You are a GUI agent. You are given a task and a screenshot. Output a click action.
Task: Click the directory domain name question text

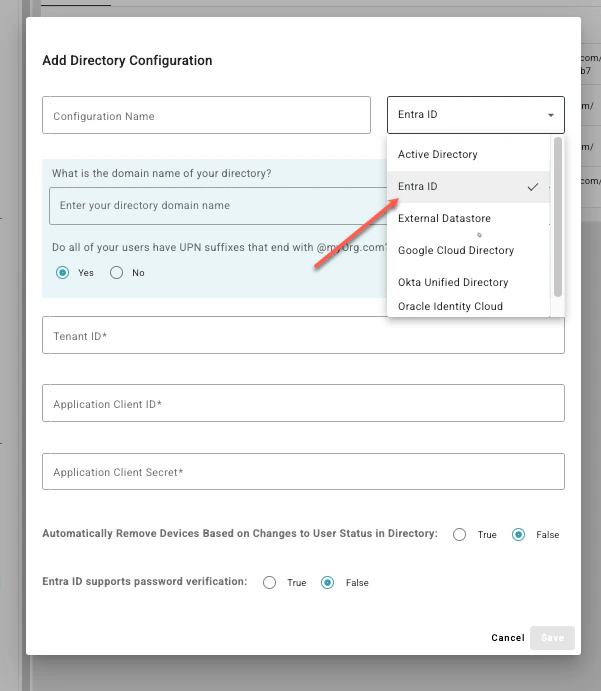tap(161, 173)
